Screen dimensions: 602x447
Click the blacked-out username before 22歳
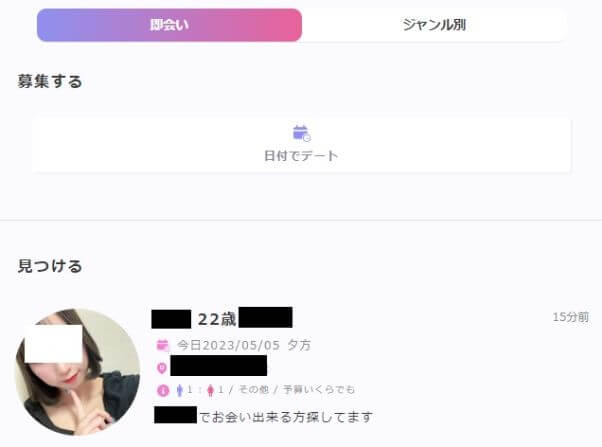pyautogui.click(x=171, y=319)
